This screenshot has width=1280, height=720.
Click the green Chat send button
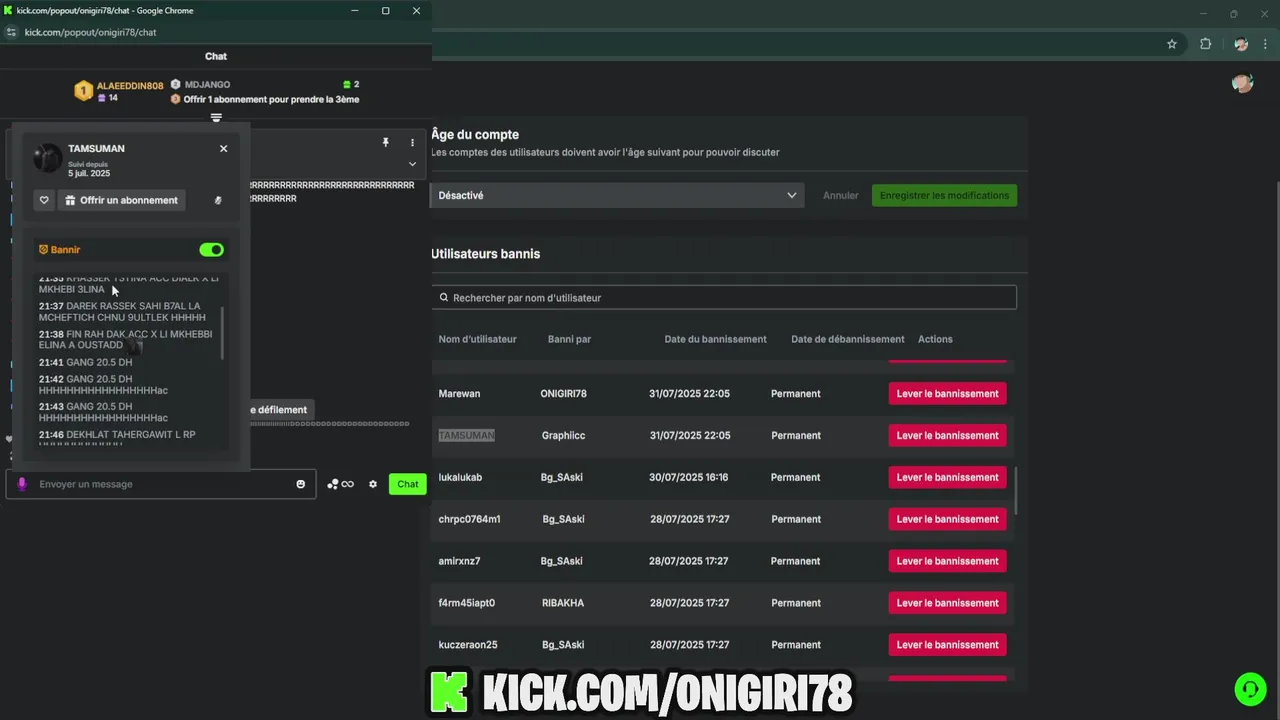408,484
